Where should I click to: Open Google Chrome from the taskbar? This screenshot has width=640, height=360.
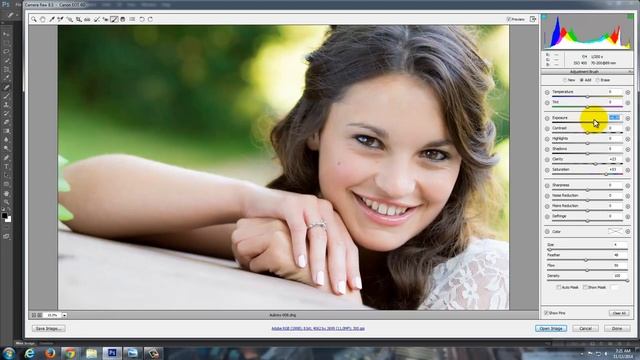pyautogui.click(x=70, y=353)
